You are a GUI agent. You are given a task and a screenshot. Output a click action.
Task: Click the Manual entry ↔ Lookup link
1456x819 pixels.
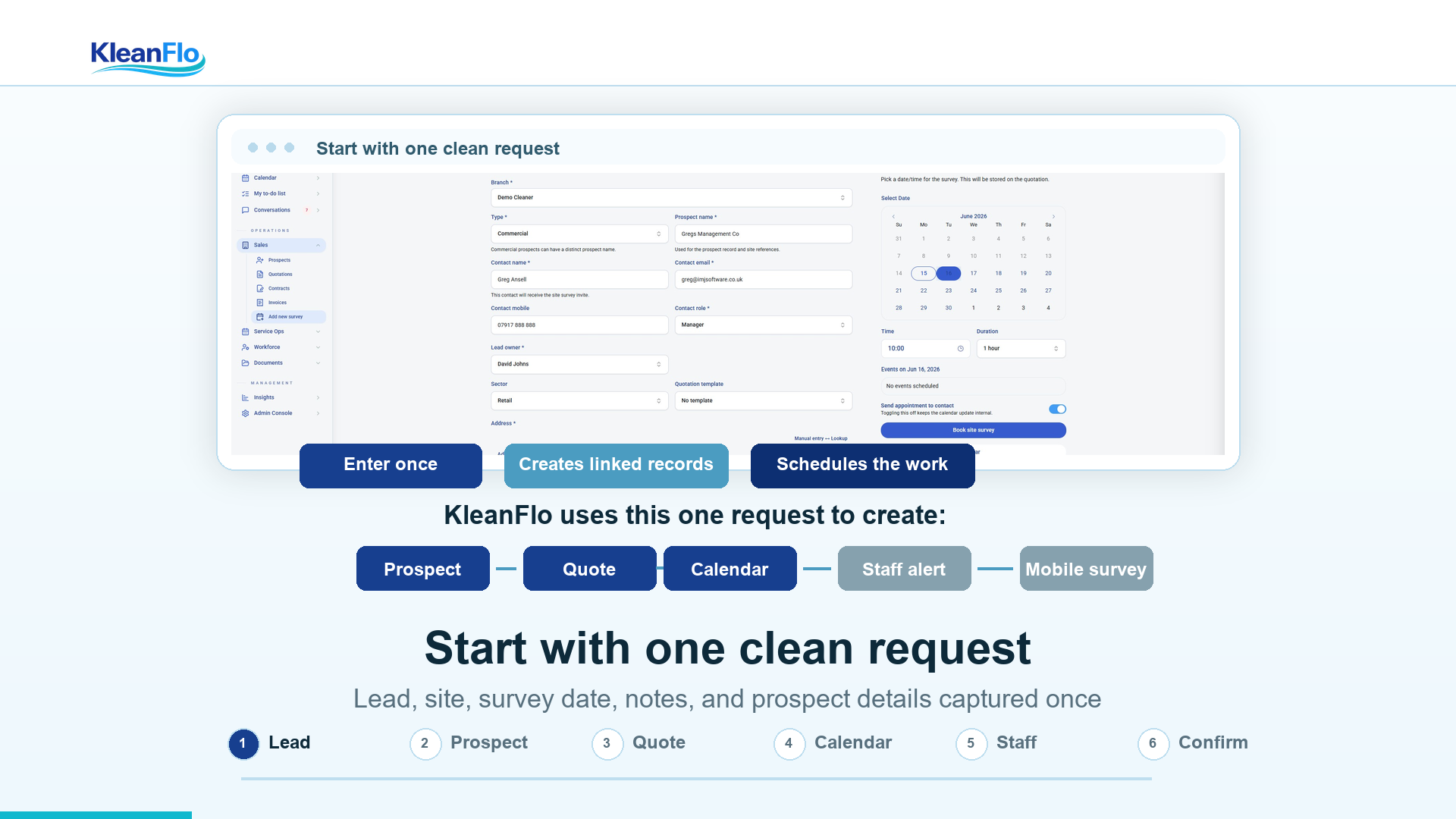pyautogui.click(x=821, y=439)
